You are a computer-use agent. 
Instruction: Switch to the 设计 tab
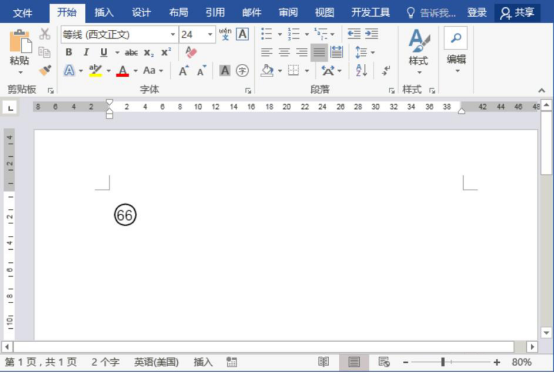tap(141, 13)
